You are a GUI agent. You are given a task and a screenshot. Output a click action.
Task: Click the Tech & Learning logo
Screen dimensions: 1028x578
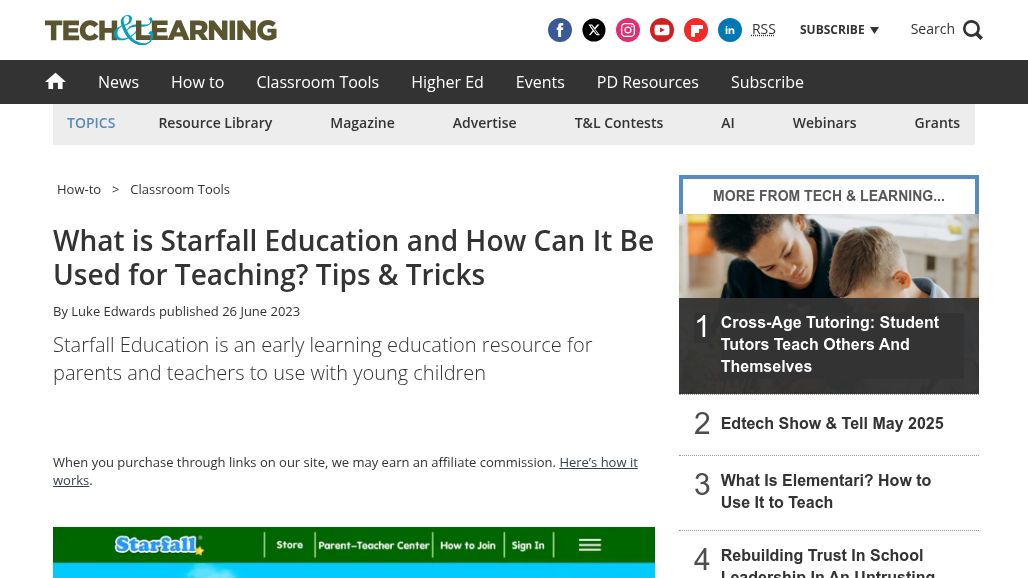point(161,29)
